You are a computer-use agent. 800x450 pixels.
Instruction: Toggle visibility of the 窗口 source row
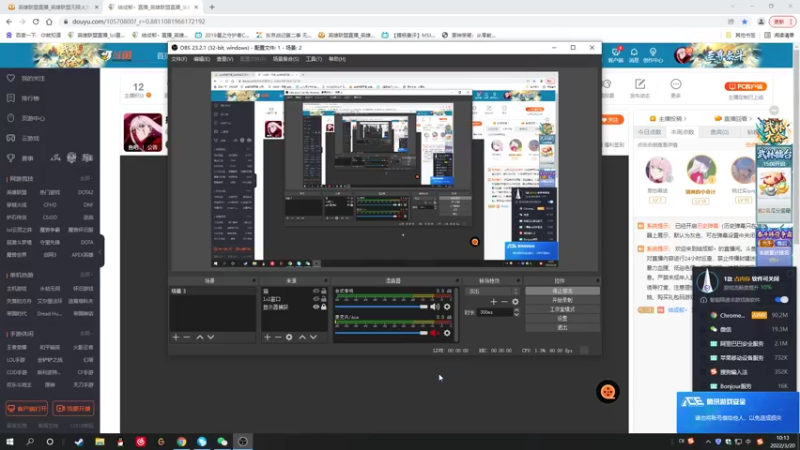[x=316, y=299]
